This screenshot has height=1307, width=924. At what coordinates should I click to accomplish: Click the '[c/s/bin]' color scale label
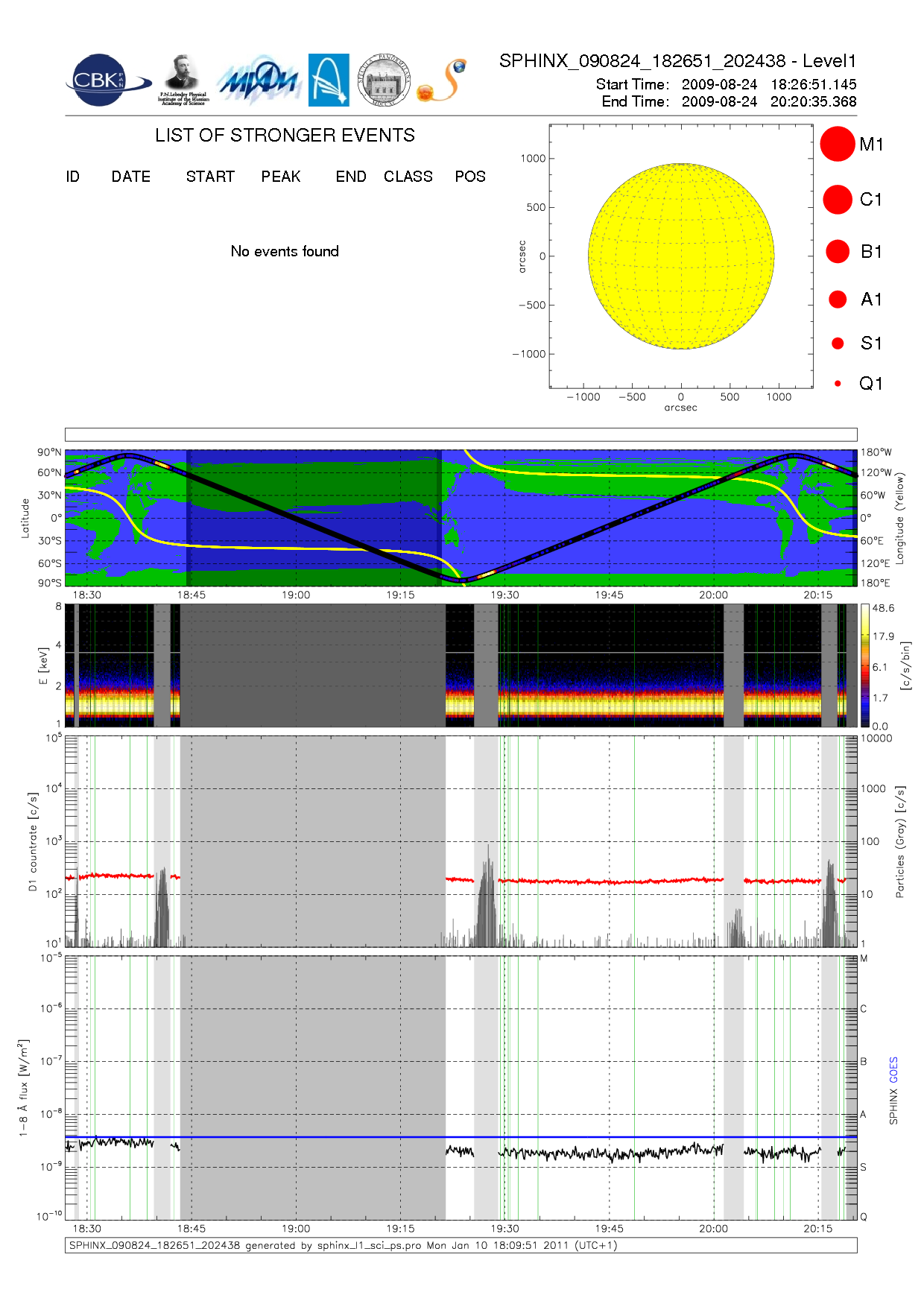pos(906,665)
